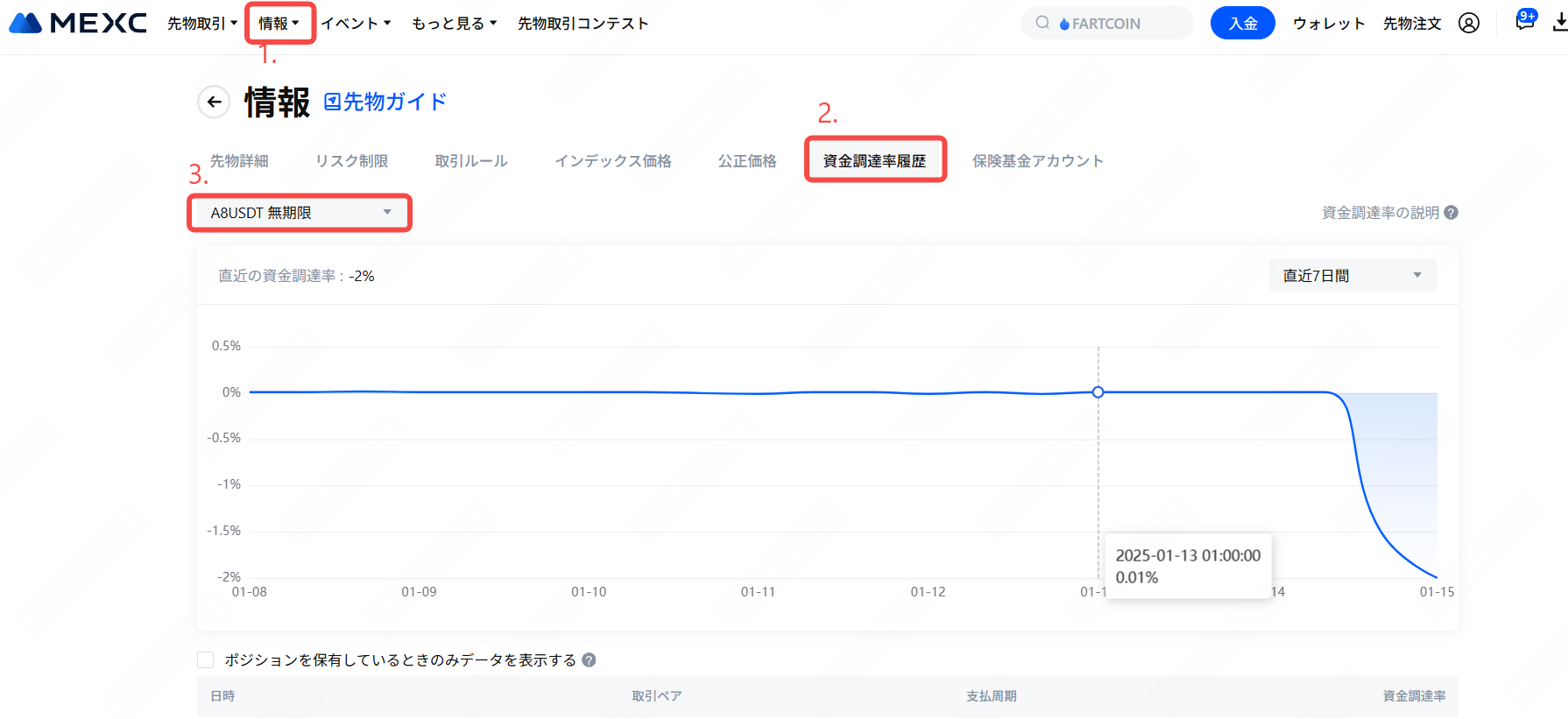Expand the 先物取引 navigation menu
The width and height of the screenshot is (1568, 719).
(202, 24)
